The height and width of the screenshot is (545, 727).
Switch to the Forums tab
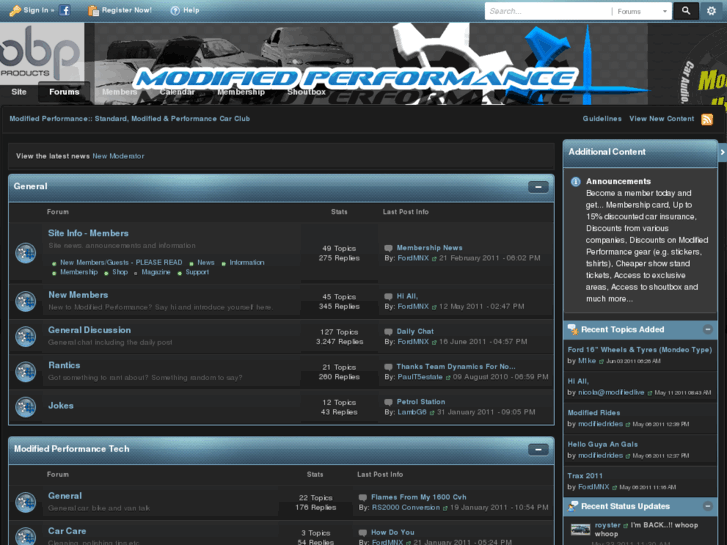[x=64, y=92]
